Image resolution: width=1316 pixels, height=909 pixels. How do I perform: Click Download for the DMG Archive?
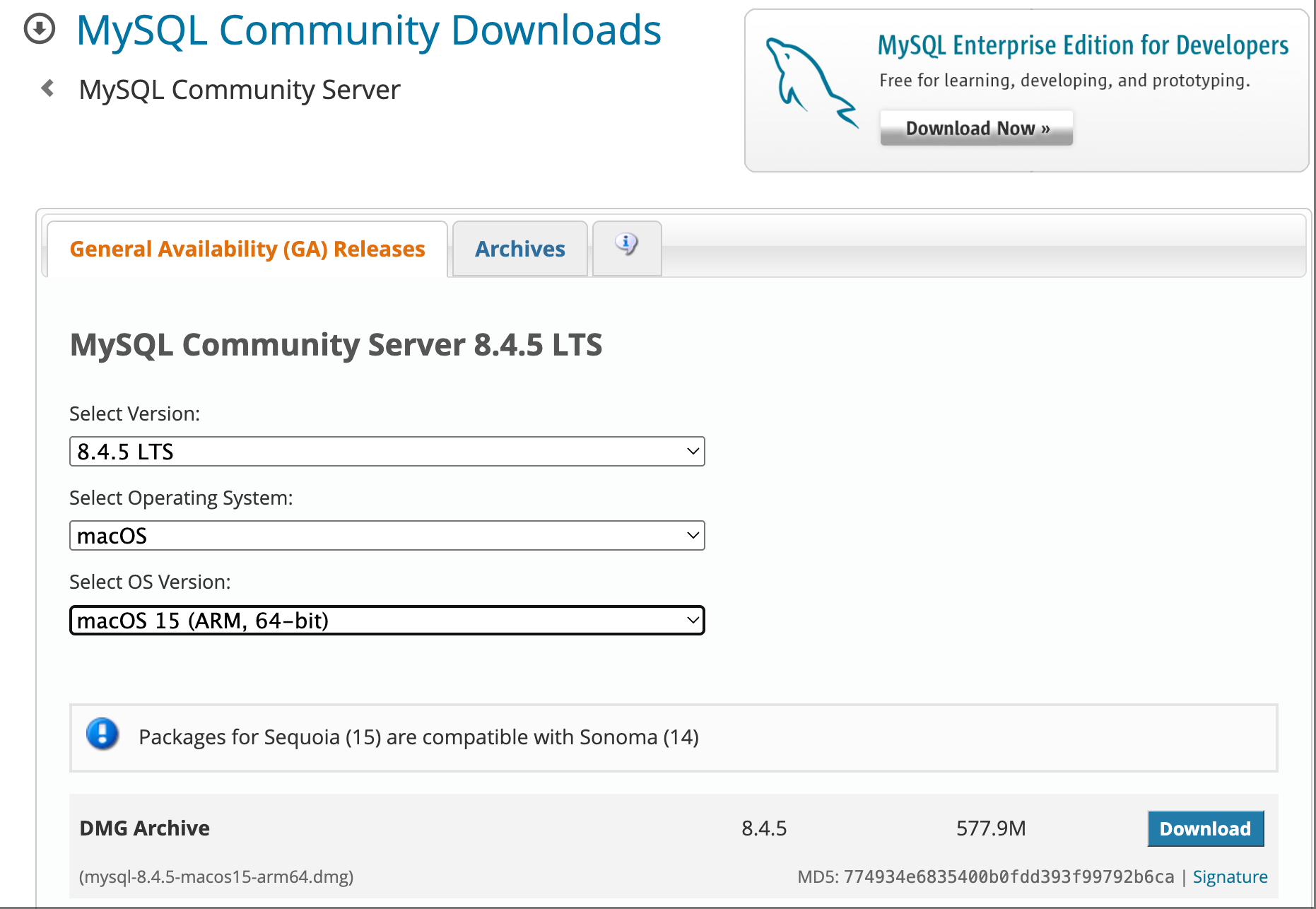click(x=1205, y=828)
